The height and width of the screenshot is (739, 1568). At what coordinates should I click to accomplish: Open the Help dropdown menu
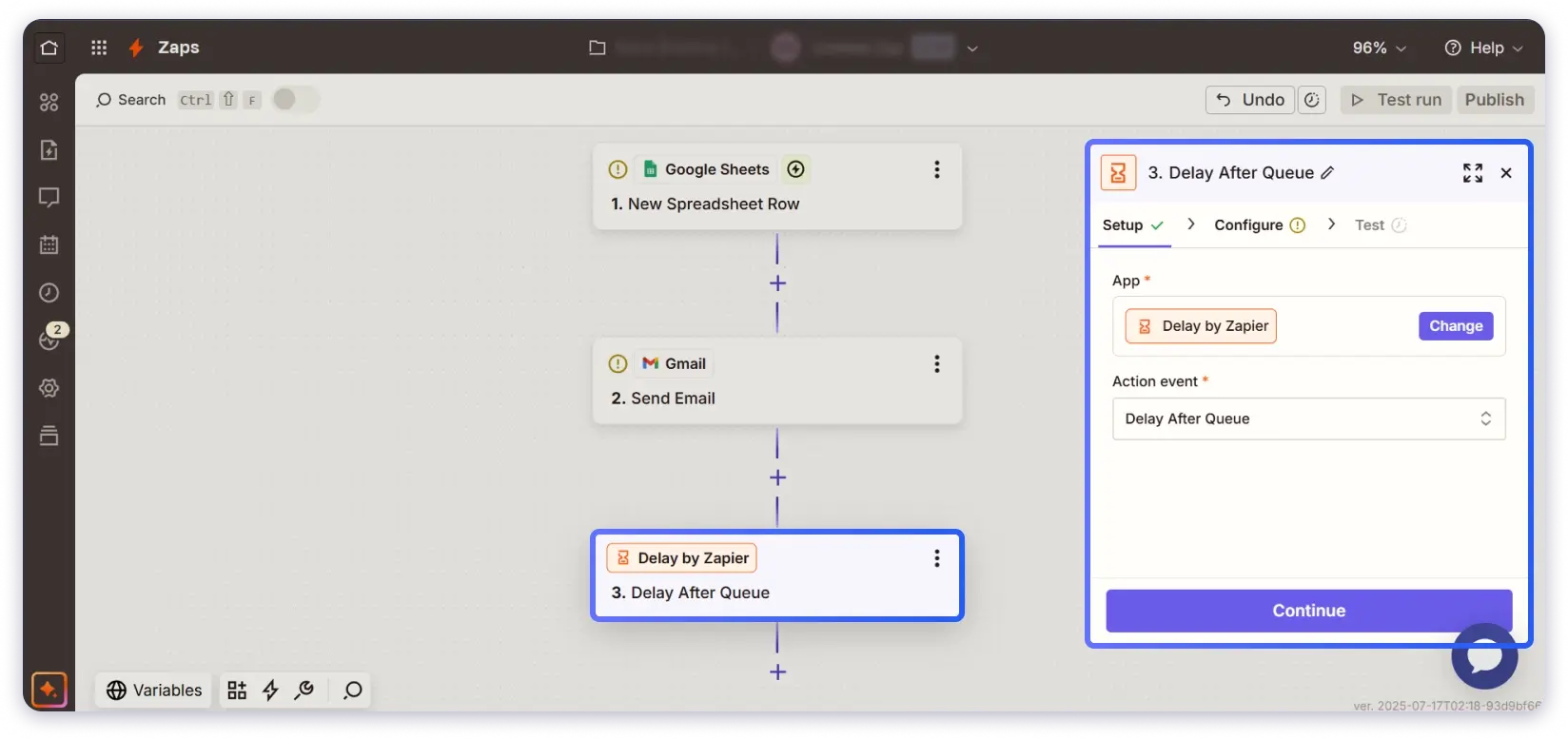click(x=1483, y=48)
